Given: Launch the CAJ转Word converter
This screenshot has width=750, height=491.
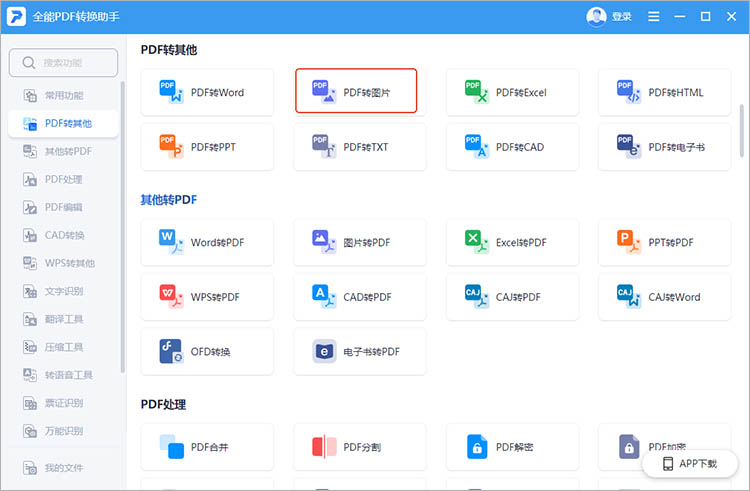Looking at the screenshot, I should tap(664, 297).
